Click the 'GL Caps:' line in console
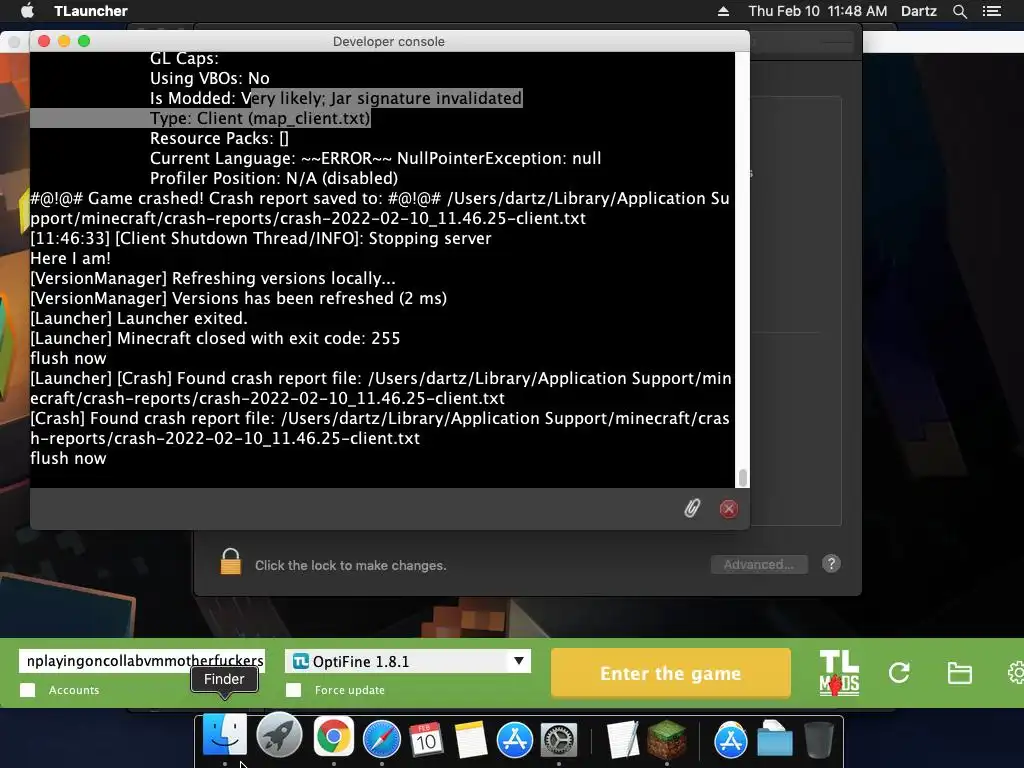 tap(184, 59)
